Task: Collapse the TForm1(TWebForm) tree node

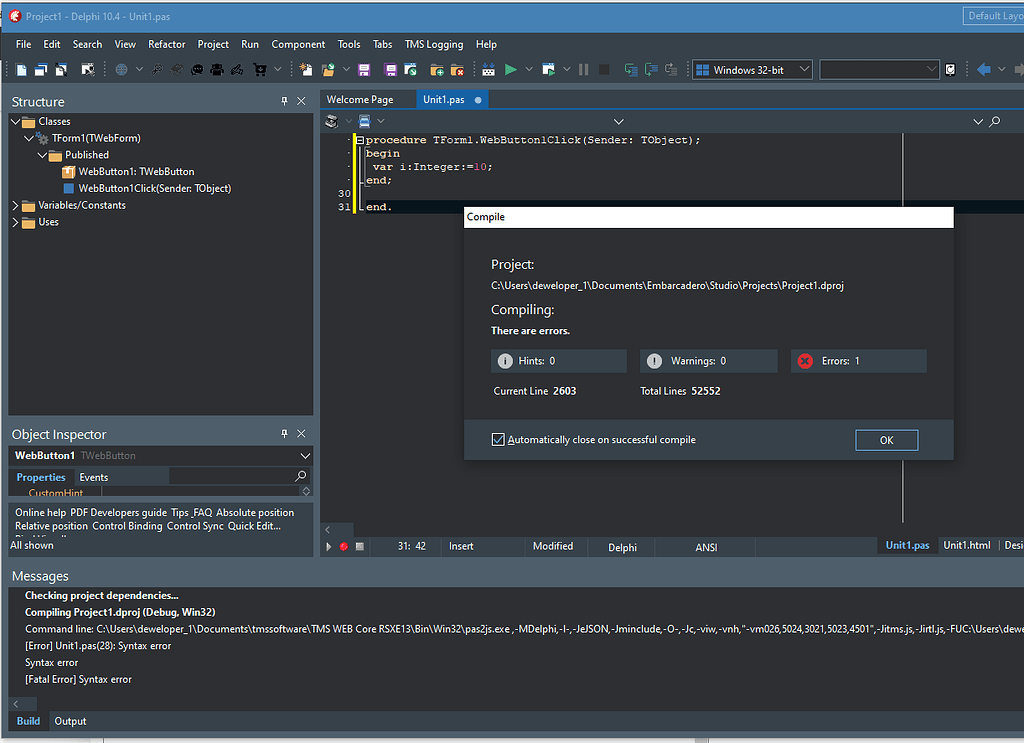Action: (x=28, y=138)
